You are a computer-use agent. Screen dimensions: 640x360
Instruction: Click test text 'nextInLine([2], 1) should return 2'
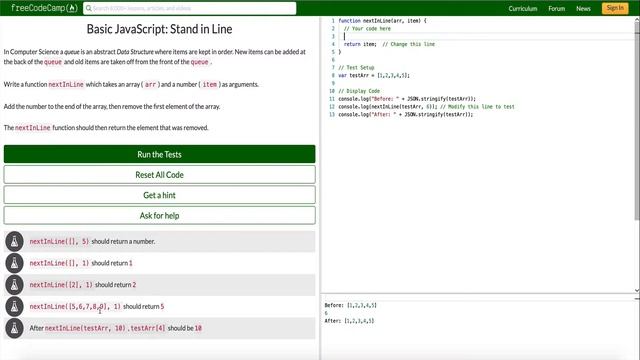pos(83,284)
